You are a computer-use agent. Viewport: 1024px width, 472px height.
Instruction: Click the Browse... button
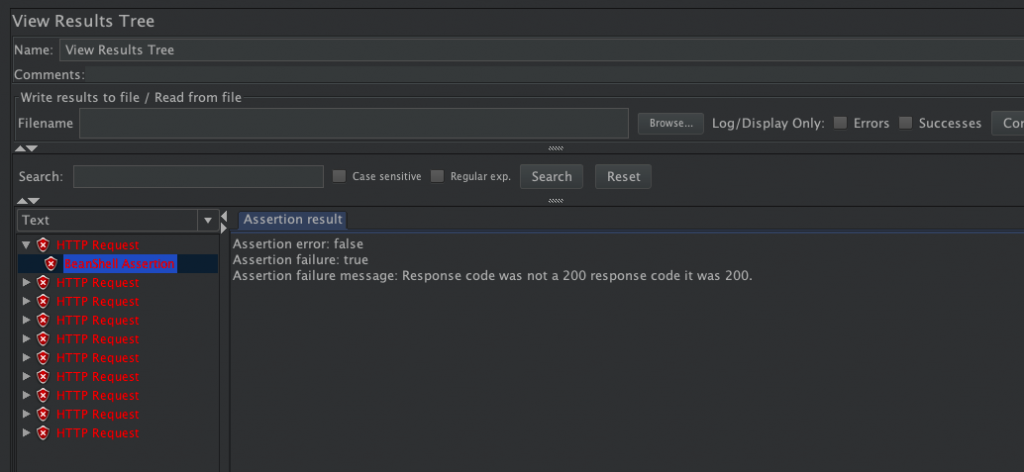[x=670, y=123]
